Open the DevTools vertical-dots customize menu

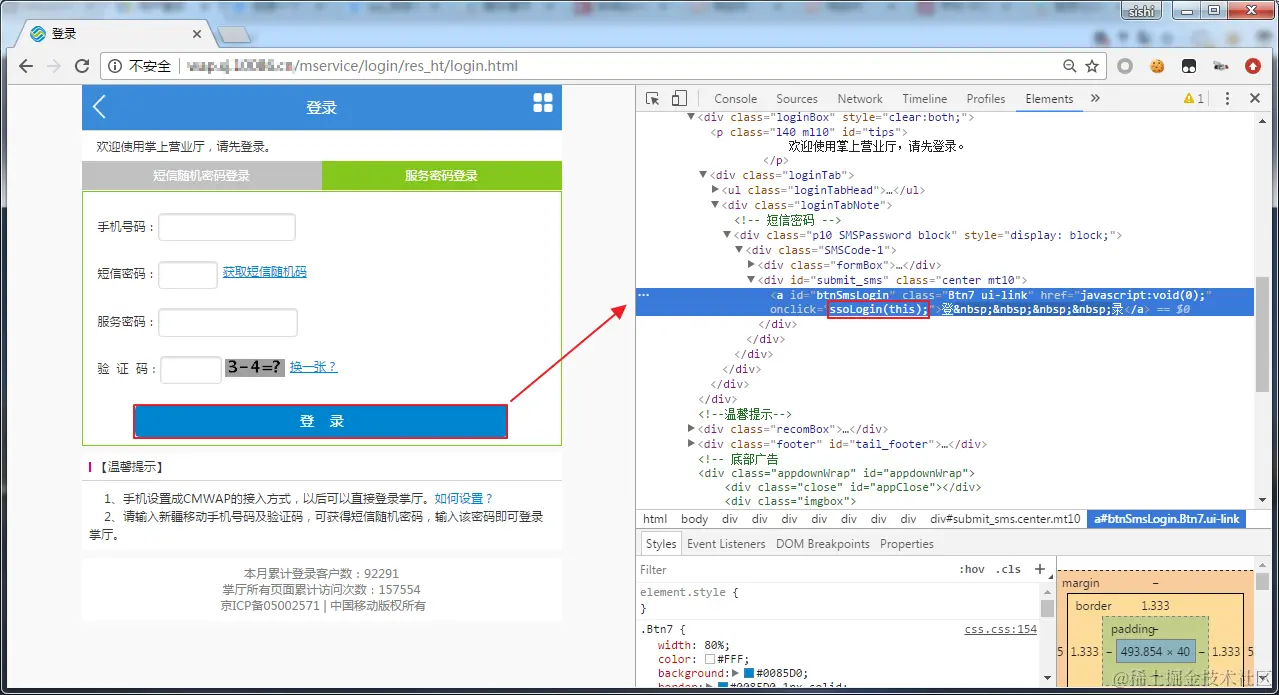coord(1226,98)
